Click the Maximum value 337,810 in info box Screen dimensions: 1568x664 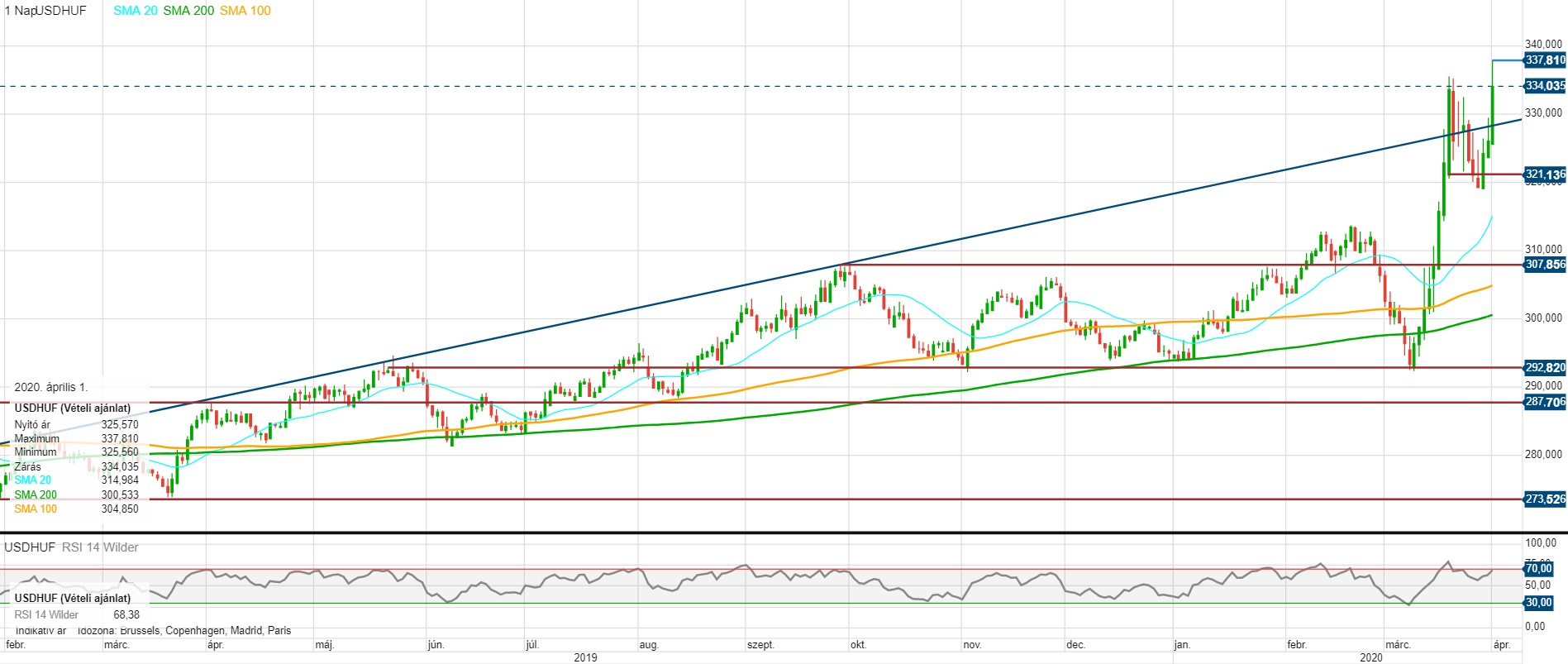point(120,439)
